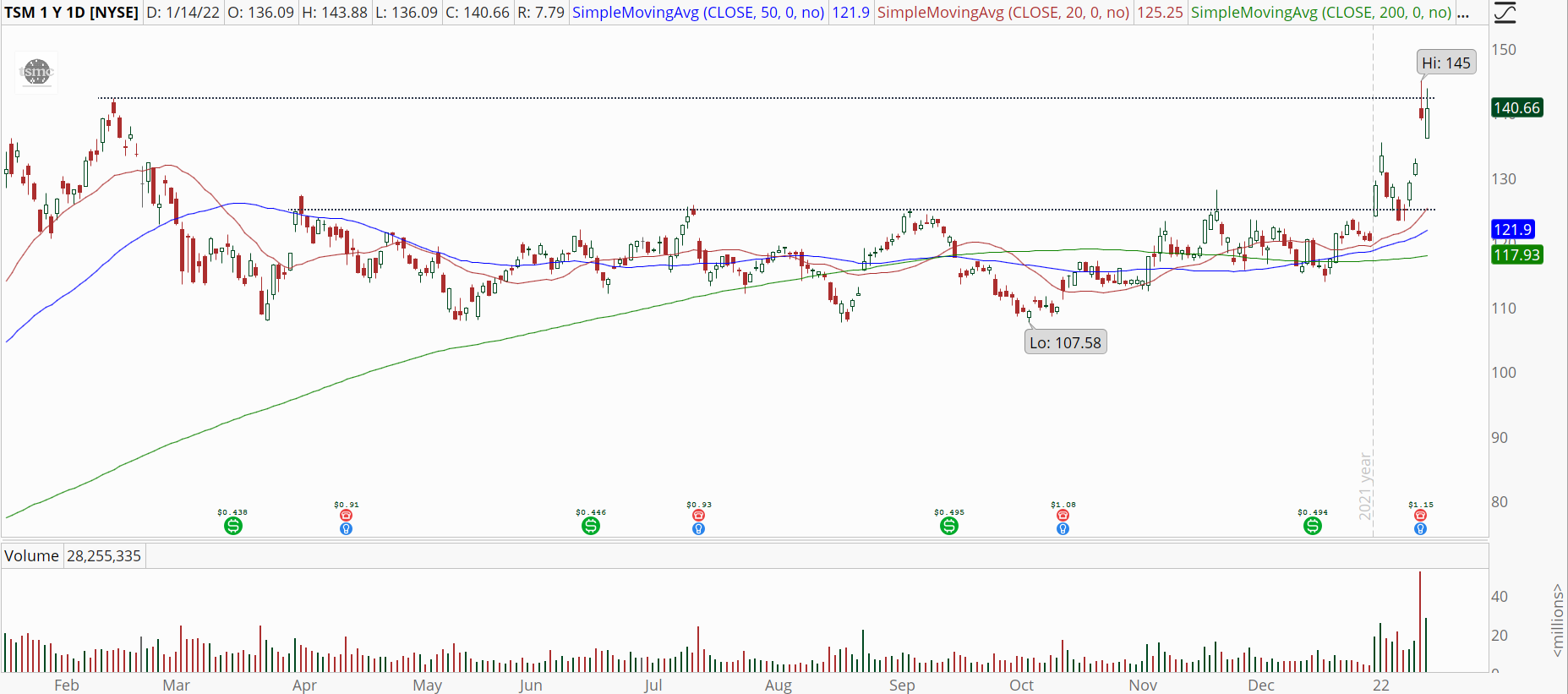This screenshot has width=1568, height=694.
Task: Click the 140.66 last price tag on the axis
Action: (x=1517, y=107)
